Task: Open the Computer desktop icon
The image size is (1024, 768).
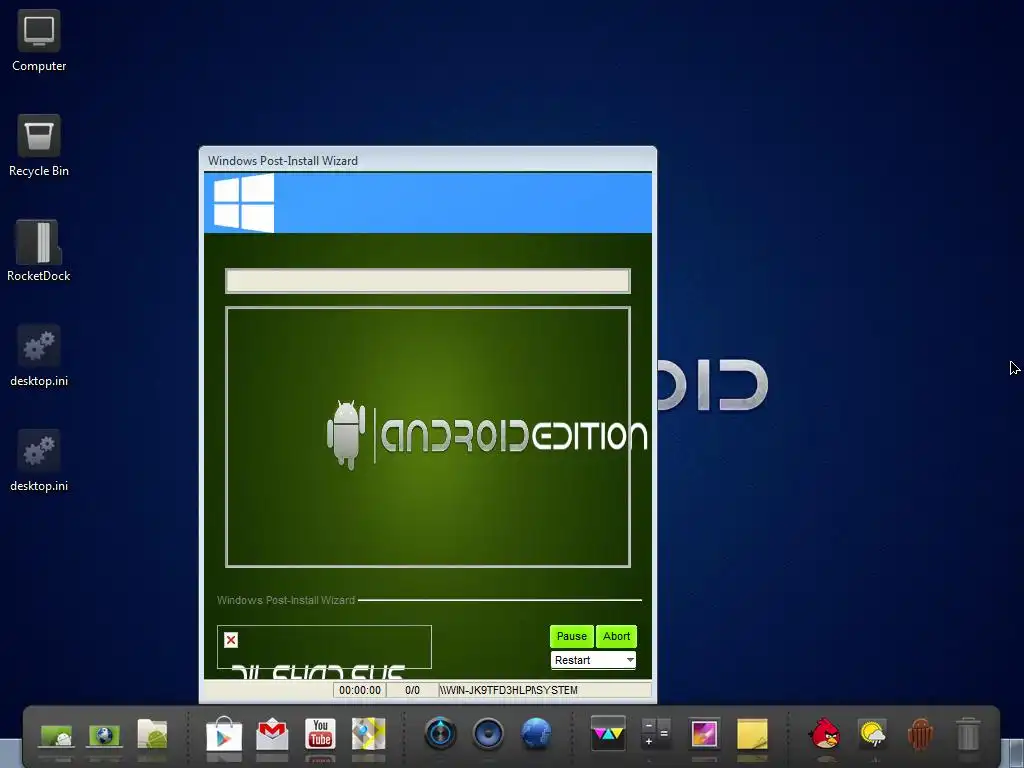Action: (x=39, y=40)
